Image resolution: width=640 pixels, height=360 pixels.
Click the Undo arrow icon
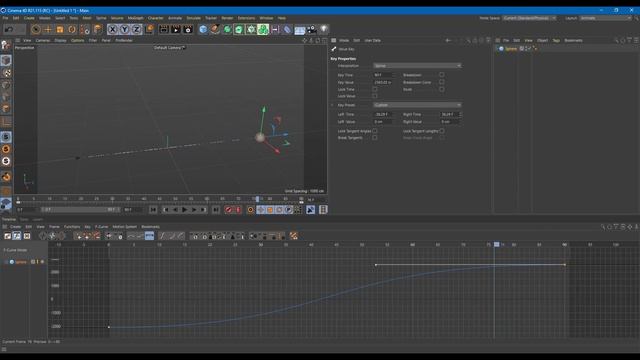[x=9, y=29]
